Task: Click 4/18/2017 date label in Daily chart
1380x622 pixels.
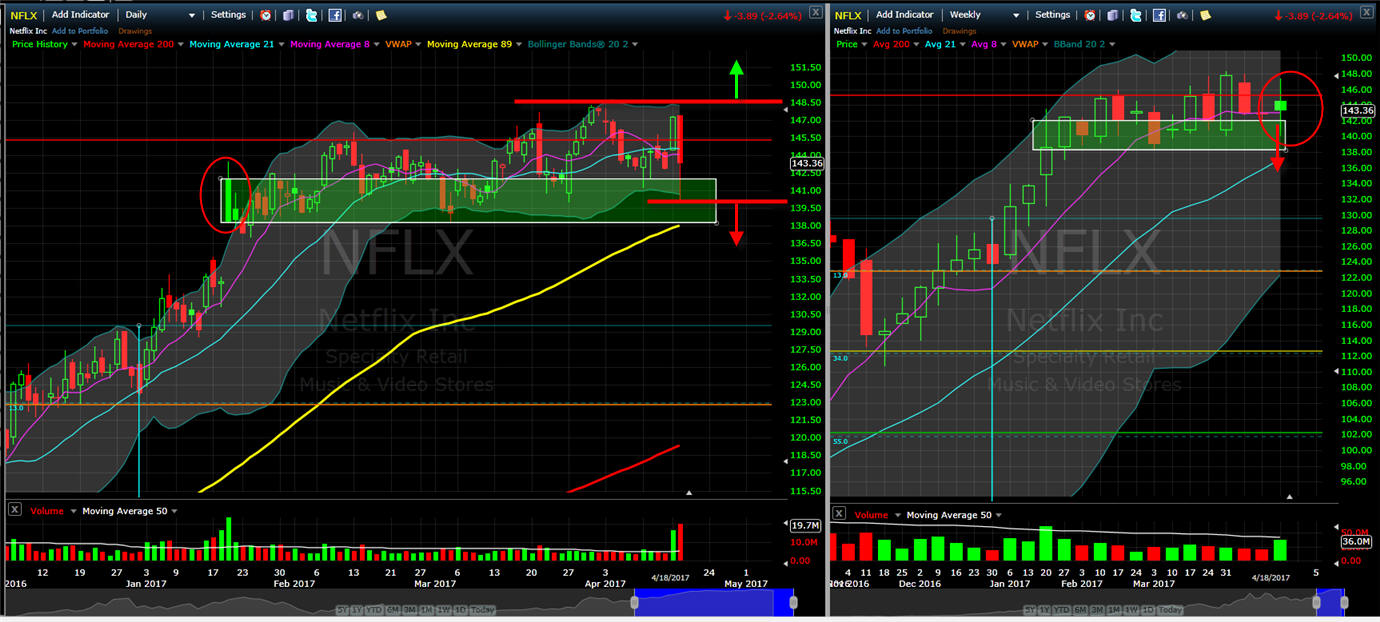Action: tap(672, 577)
